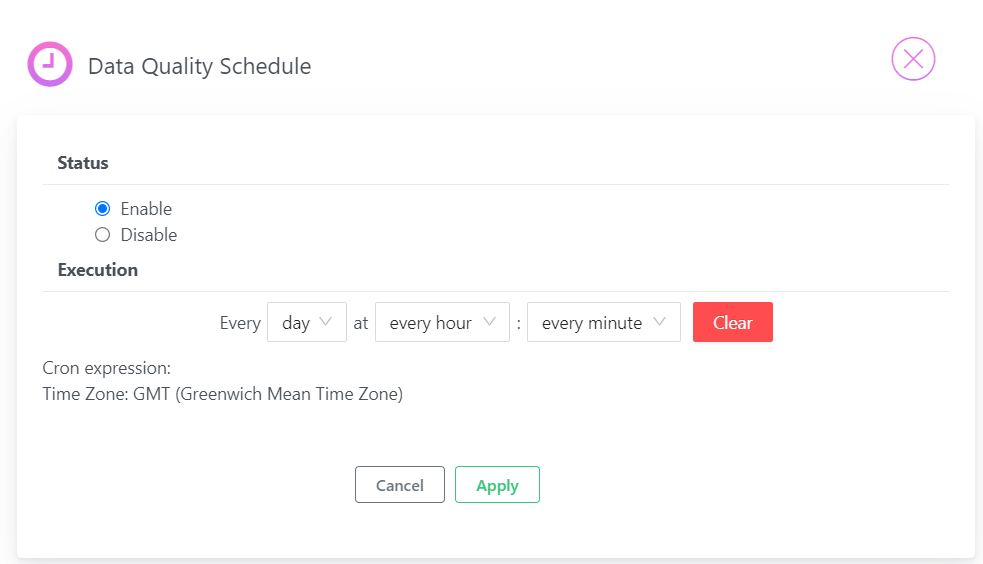983x564 pixels.
Task: Click the Cron expression text line
Action: 107,368
